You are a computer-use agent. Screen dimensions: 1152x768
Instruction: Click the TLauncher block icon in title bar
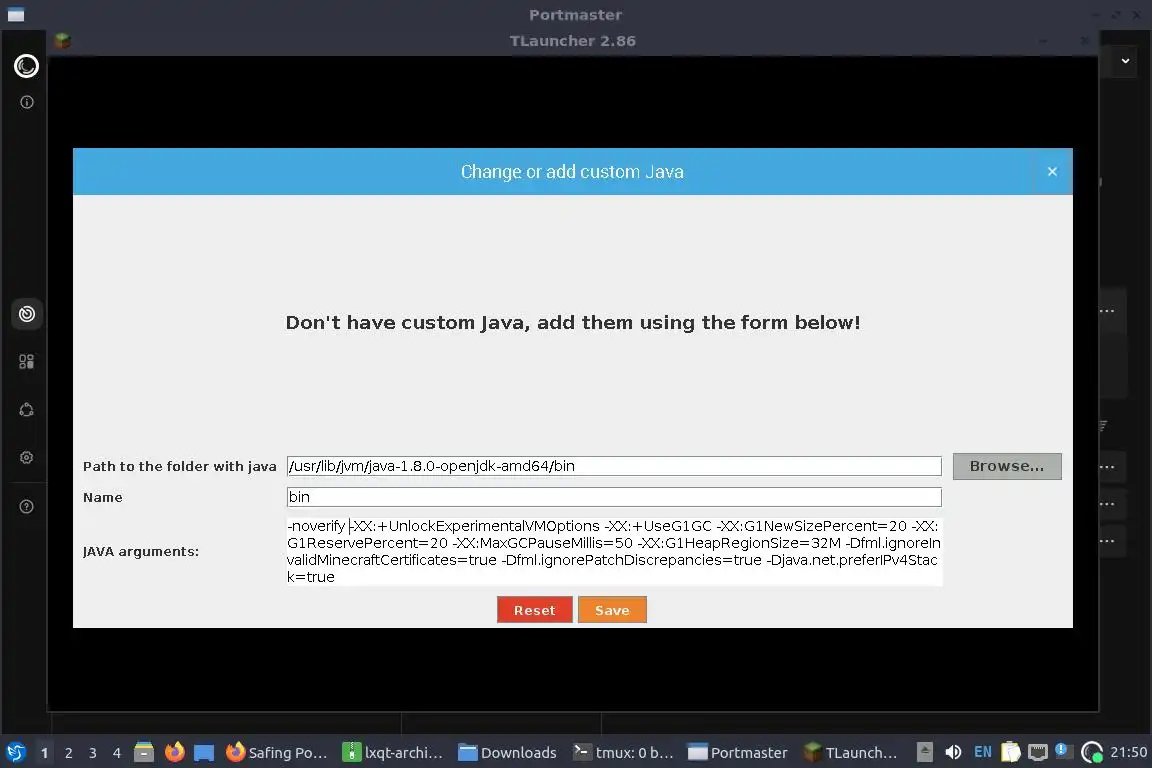point(62,41)
